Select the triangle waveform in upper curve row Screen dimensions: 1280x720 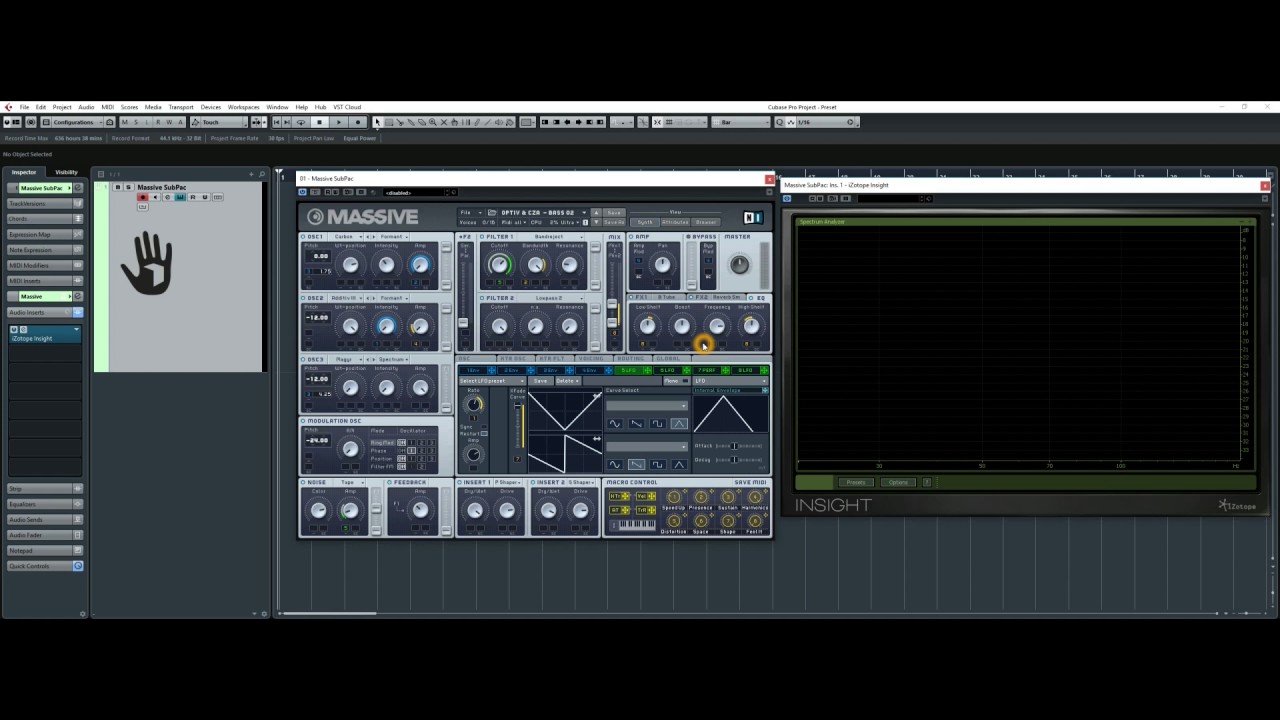[x=680, y=424]
